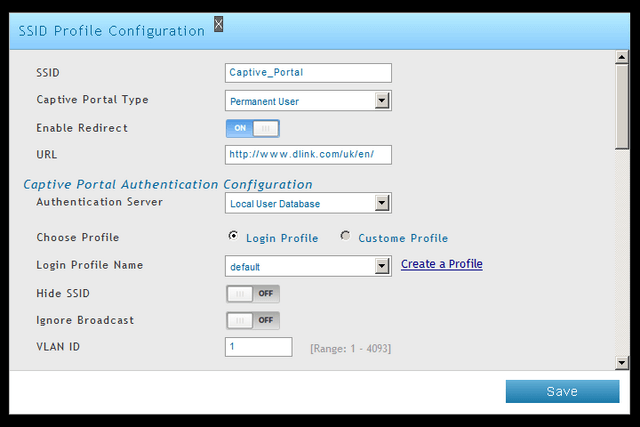Click the scrollbar up arrow
The image size is (640, 427).
click(622, 57)
